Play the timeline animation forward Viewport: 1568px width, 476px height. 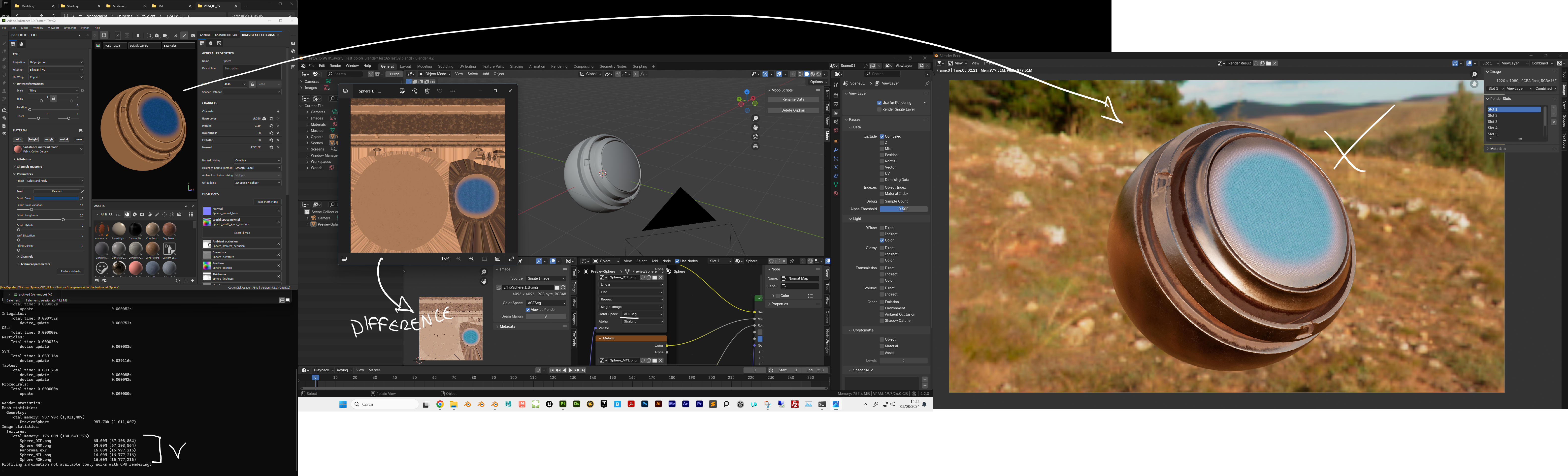point(570,370)
